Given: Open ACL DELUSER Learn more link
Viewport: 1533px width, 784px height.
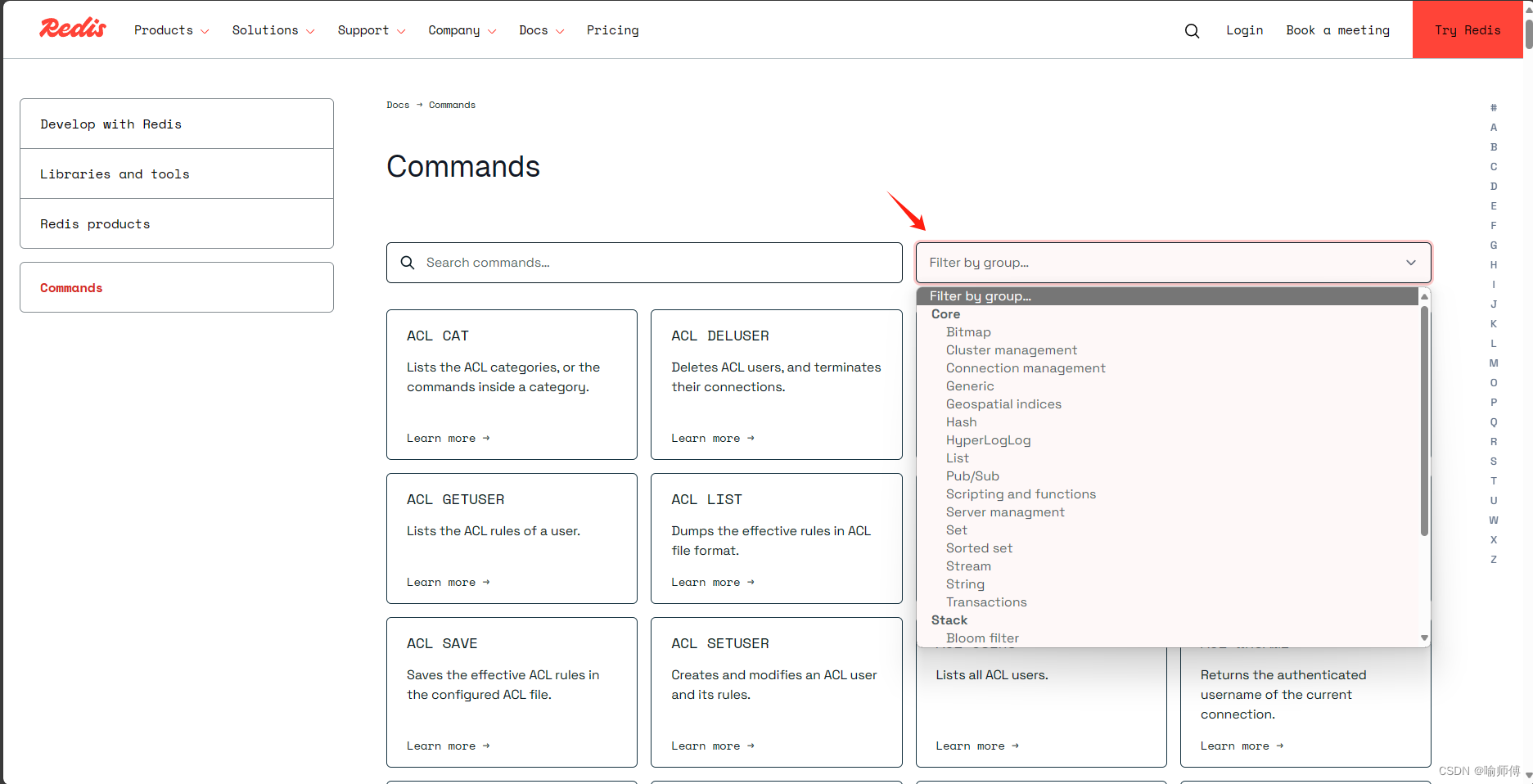Looking at the screenshot, I should (712, 439).
